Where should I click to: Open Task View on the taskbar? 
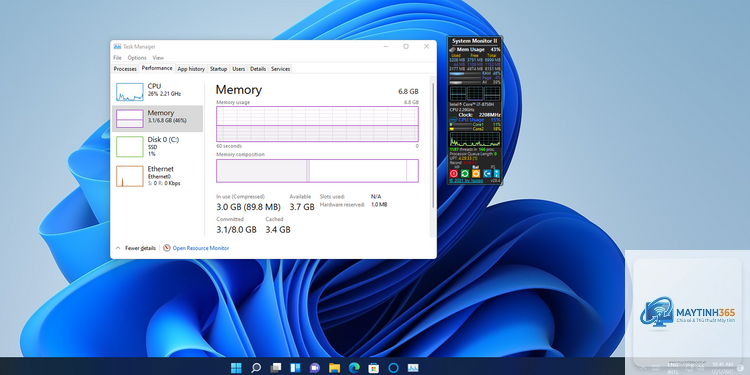(x=276, y=367)
